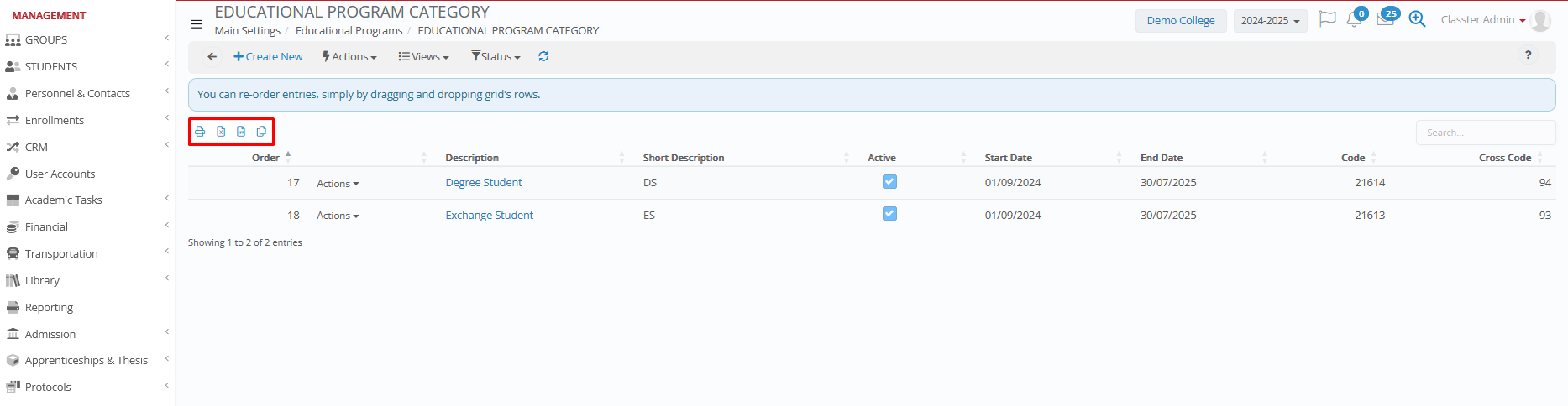Click Create New button
1568x406 pixels.
click(x=268, y=56)
